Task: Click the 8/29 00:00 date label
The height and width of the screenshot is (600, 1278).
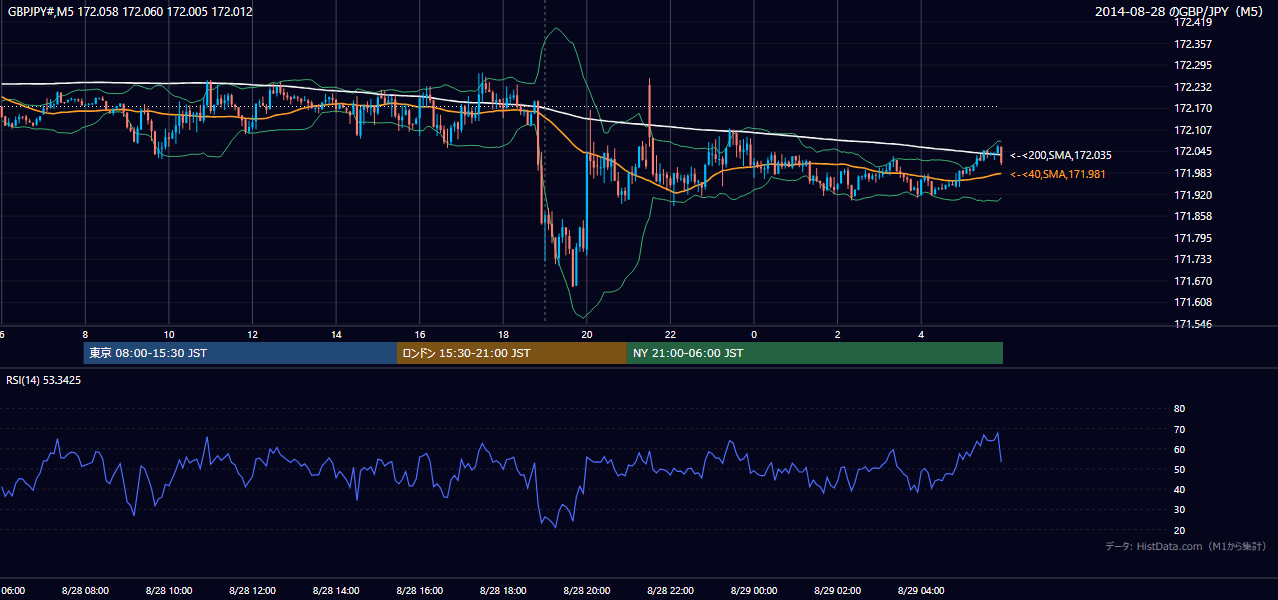Action: (x=754, y=590)
